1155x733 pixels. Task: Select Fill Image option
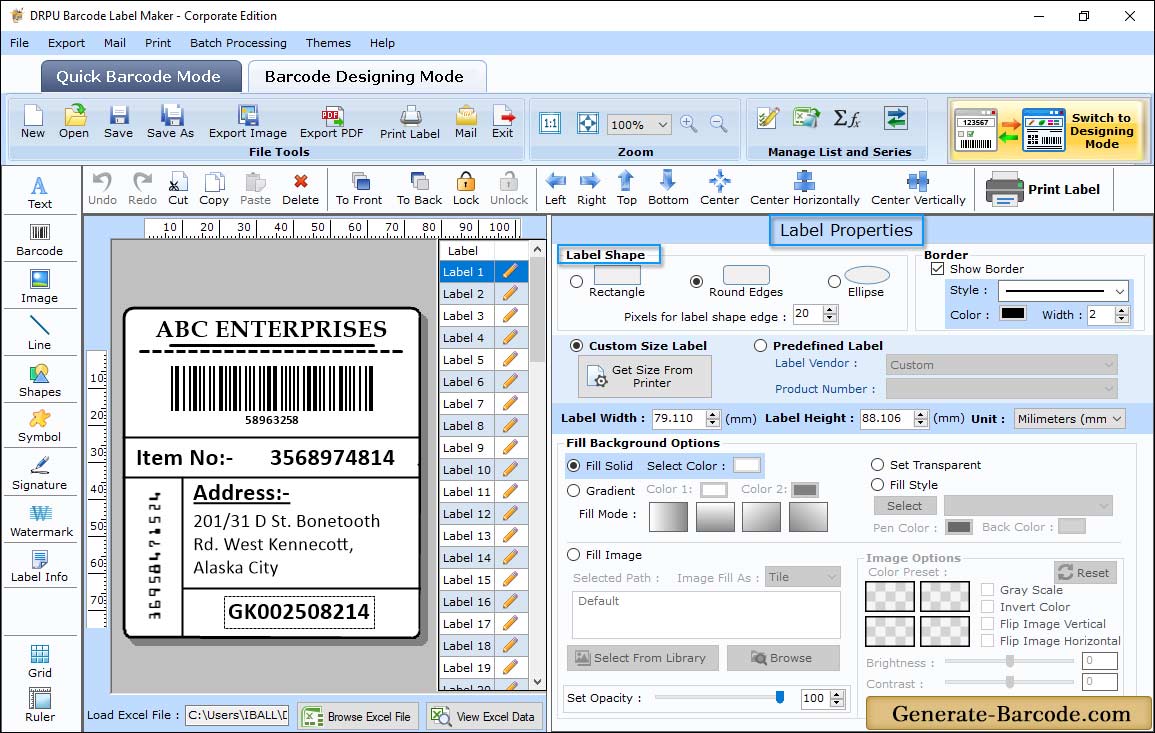point(574,555)
